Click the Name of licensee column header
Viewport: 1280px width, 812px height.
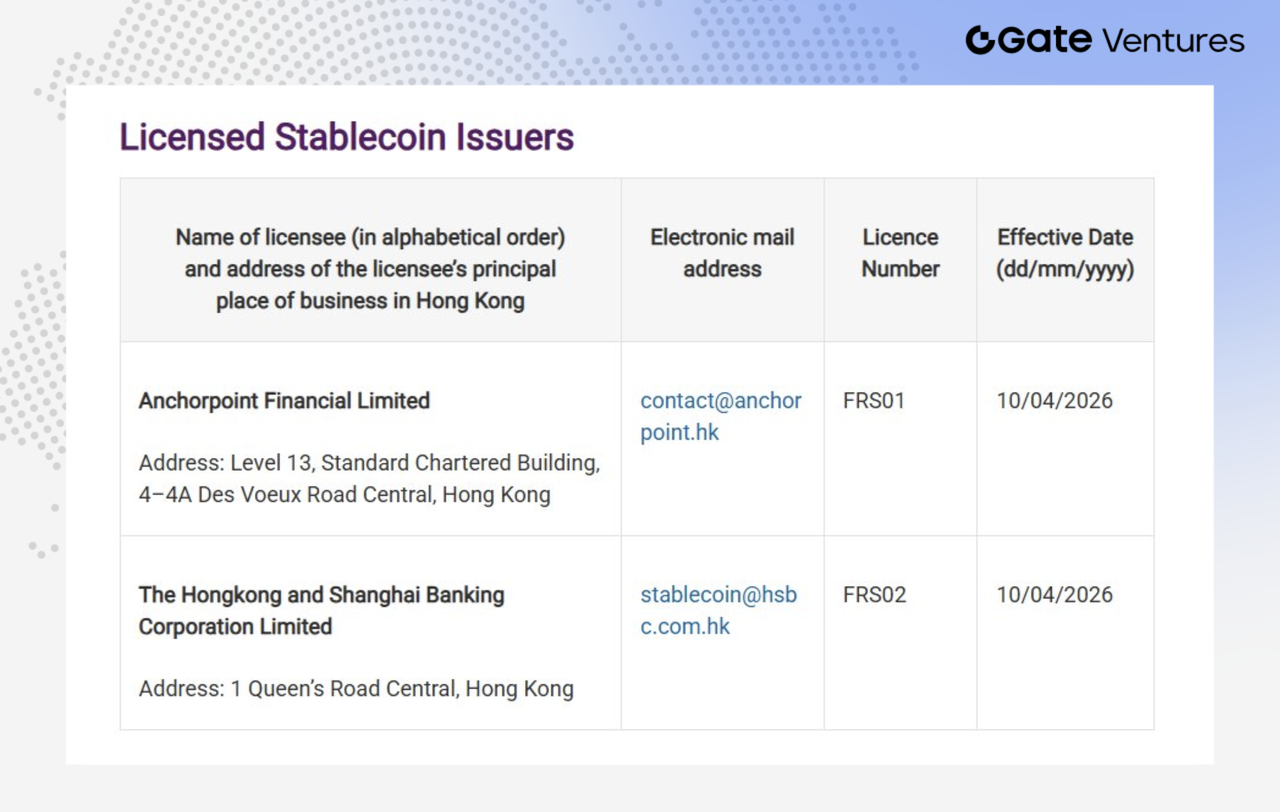pos(370,268)
